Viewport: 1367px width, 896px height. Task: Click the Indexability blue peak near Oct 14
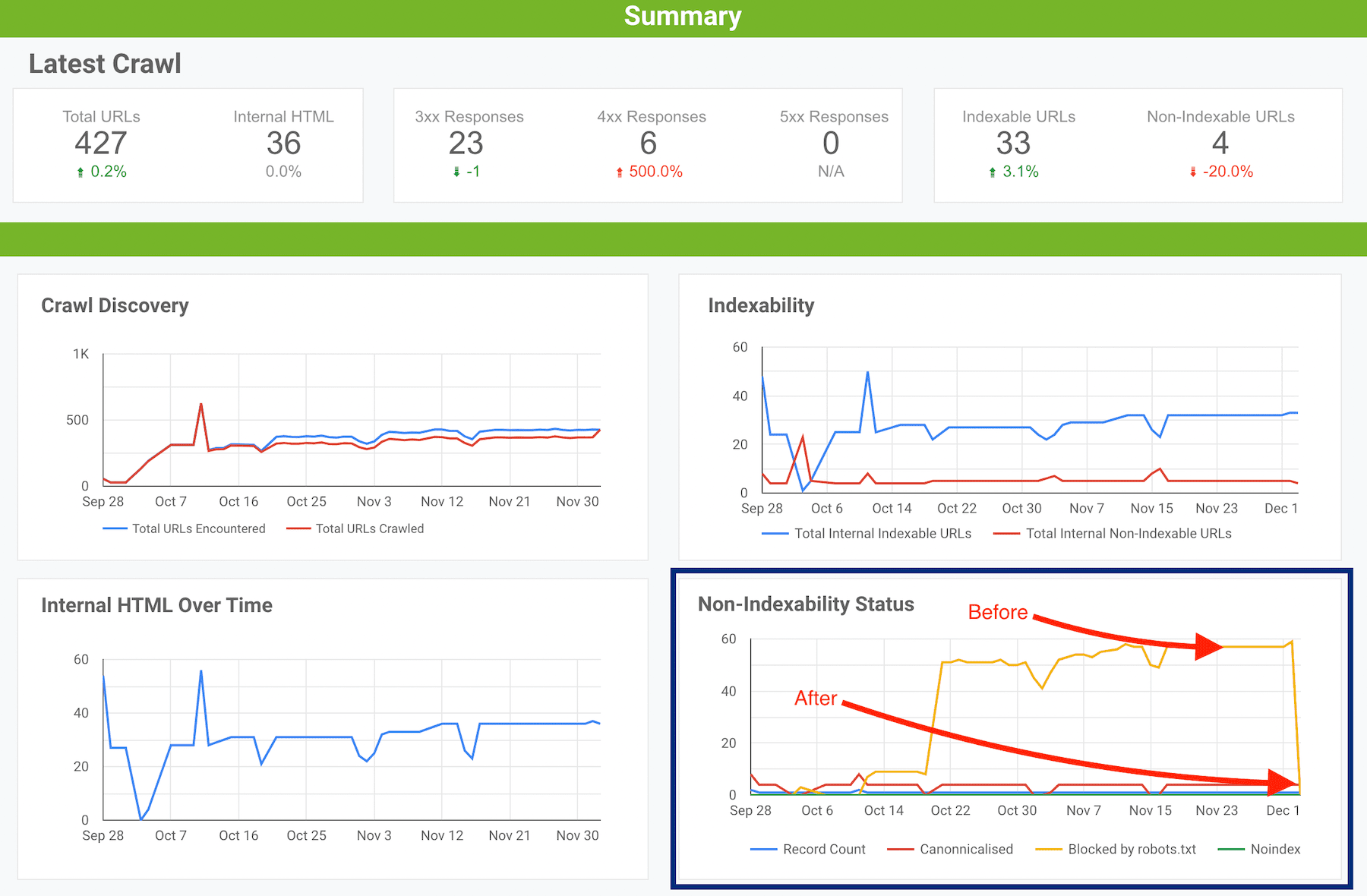(x=867, y=372)
